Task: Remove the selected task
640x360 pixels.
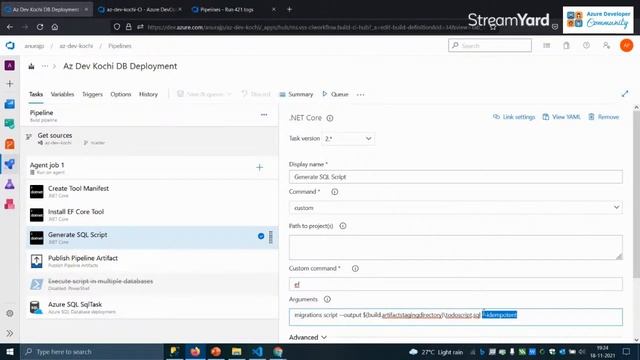Action: [604, 117]
